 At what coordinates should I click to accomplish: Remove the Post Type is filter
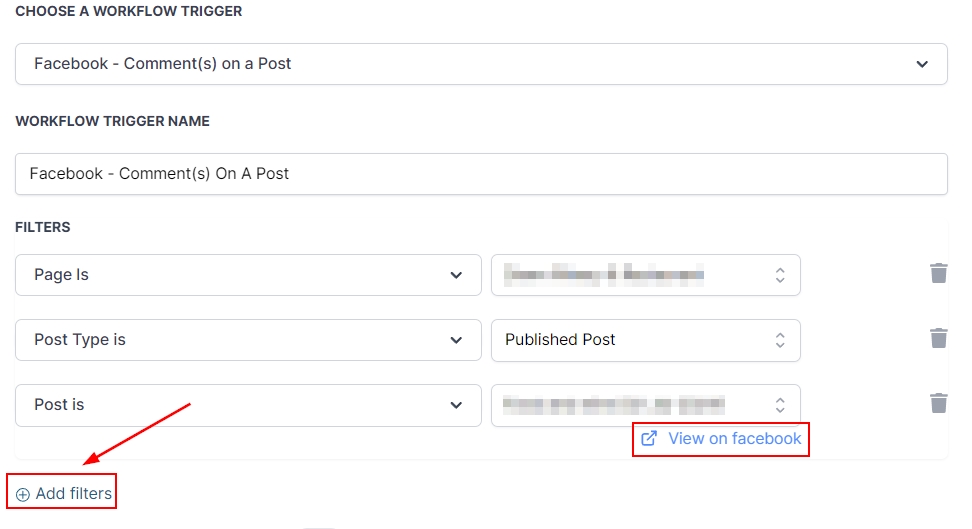pos(938,339)
